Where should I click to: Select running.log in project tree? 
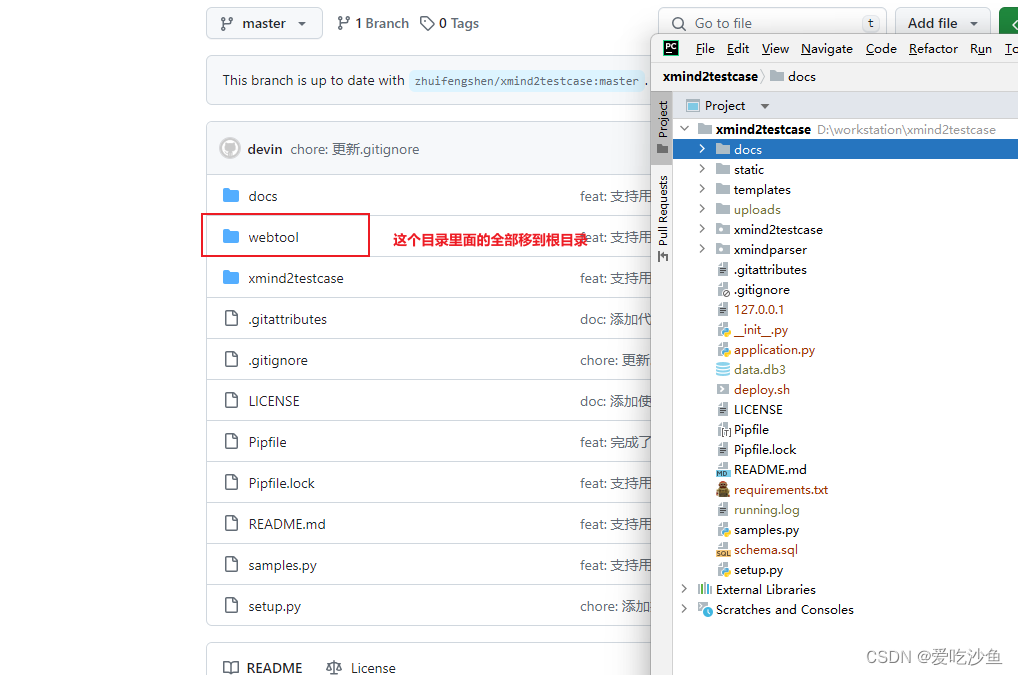(767, 509)
